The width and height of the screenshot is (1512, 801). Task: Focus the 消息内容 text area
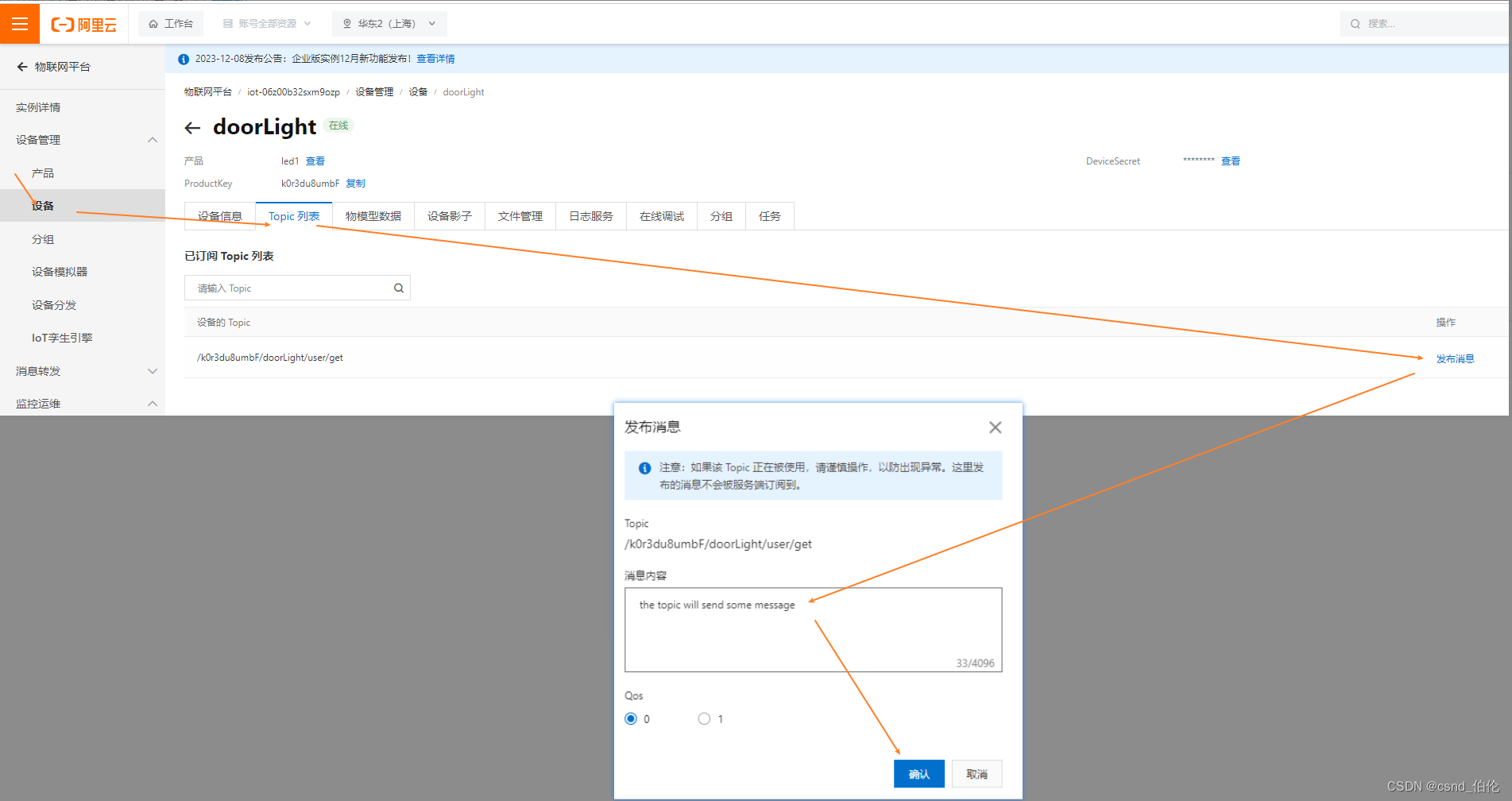tap(813, 629)
